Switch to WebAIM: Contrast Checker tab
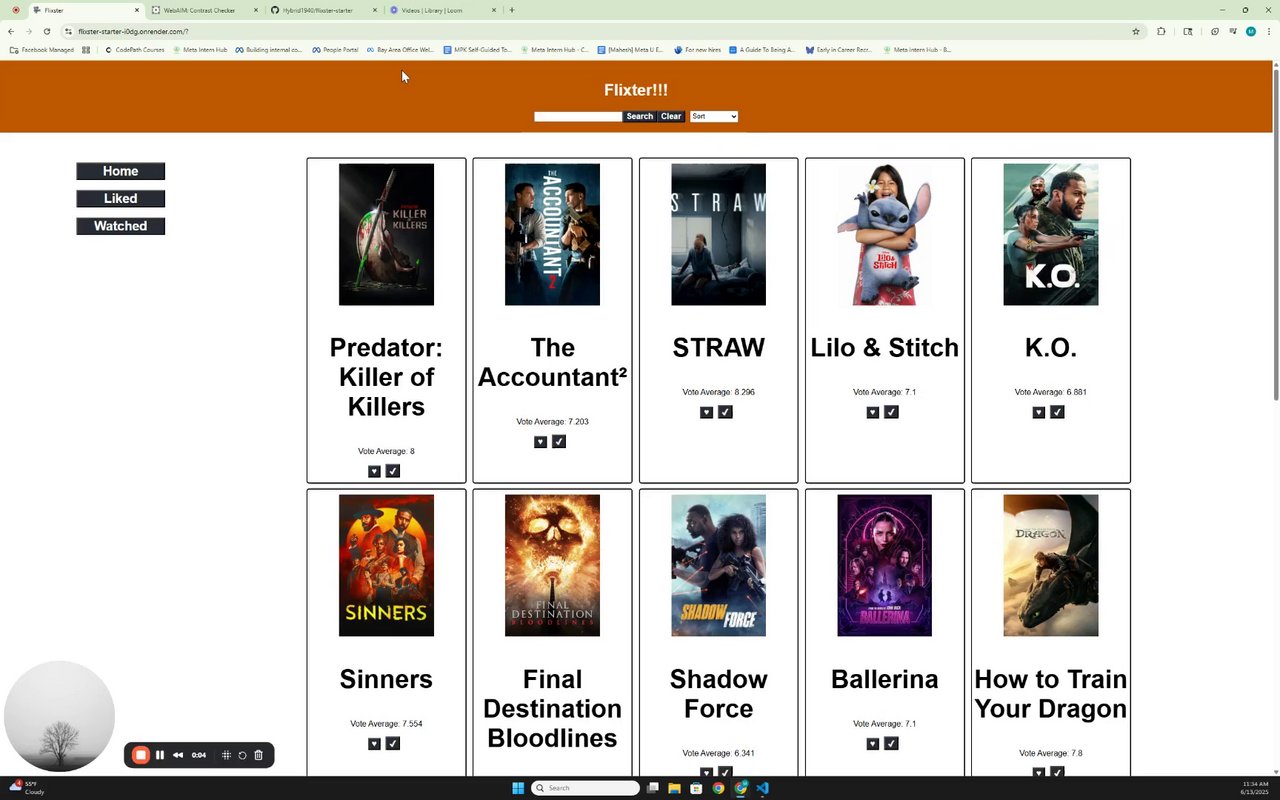1280x800 pixels. [x=205, y=10]
